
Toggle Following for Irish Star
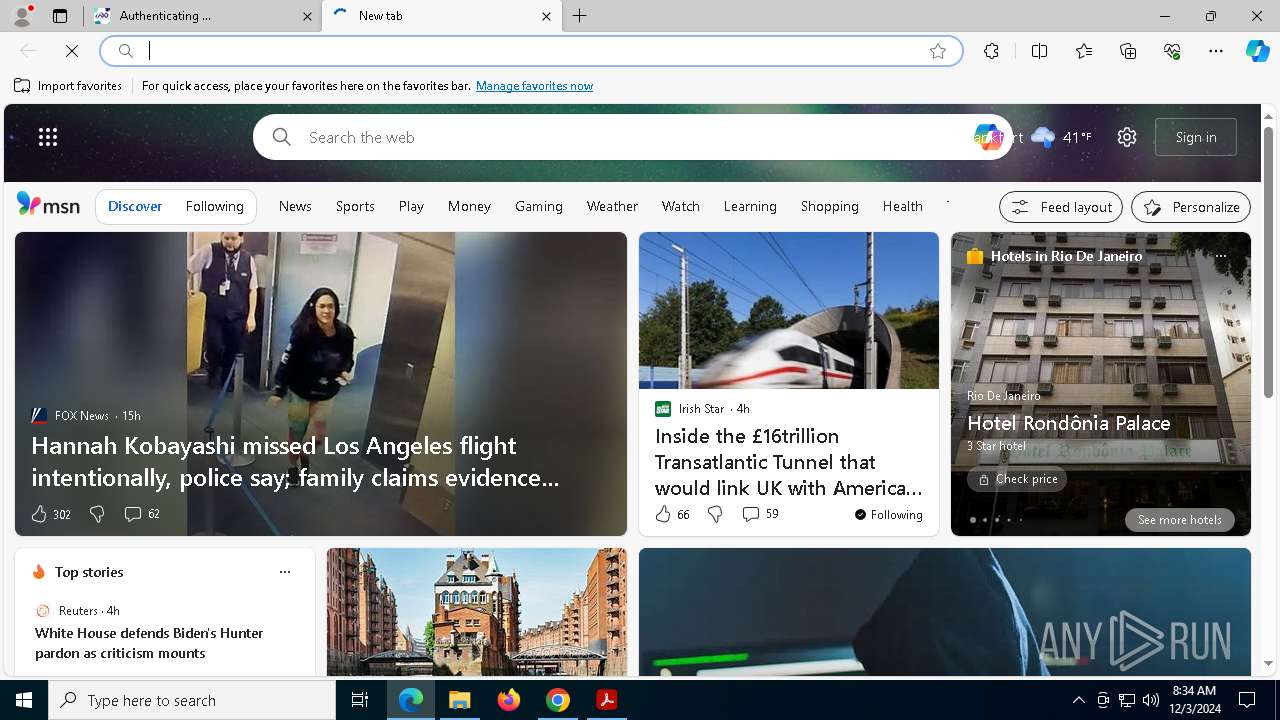click(888, 515)
